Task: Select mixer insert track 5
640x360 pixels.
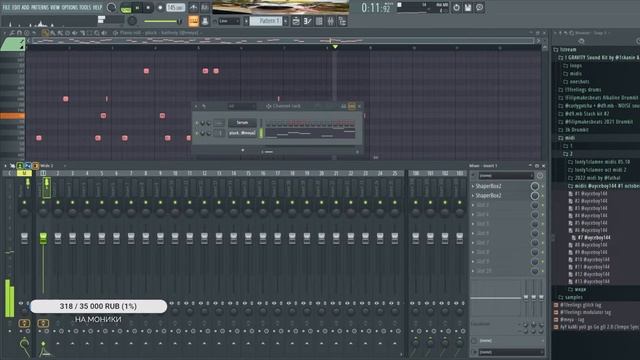Action: (102, 173)
